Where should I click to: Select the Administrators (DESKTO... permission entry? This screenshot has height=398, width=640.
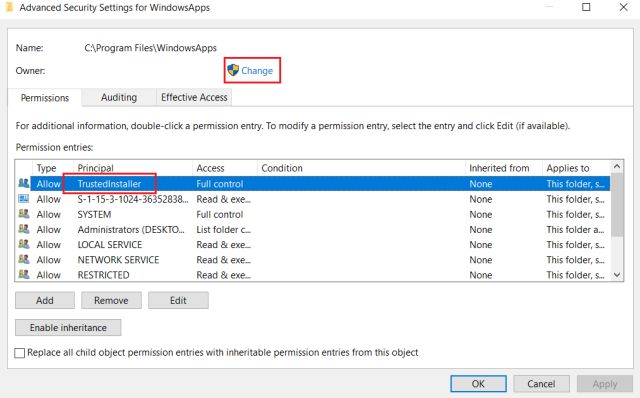click(313, 229)
